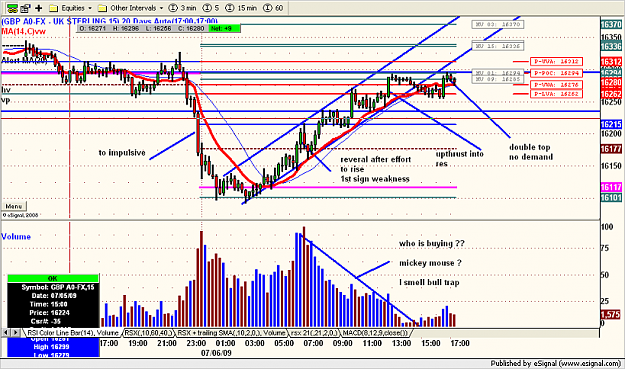
Task: Select the rsx 21(,21,2,0,) tab
Action: pos(314,333)
